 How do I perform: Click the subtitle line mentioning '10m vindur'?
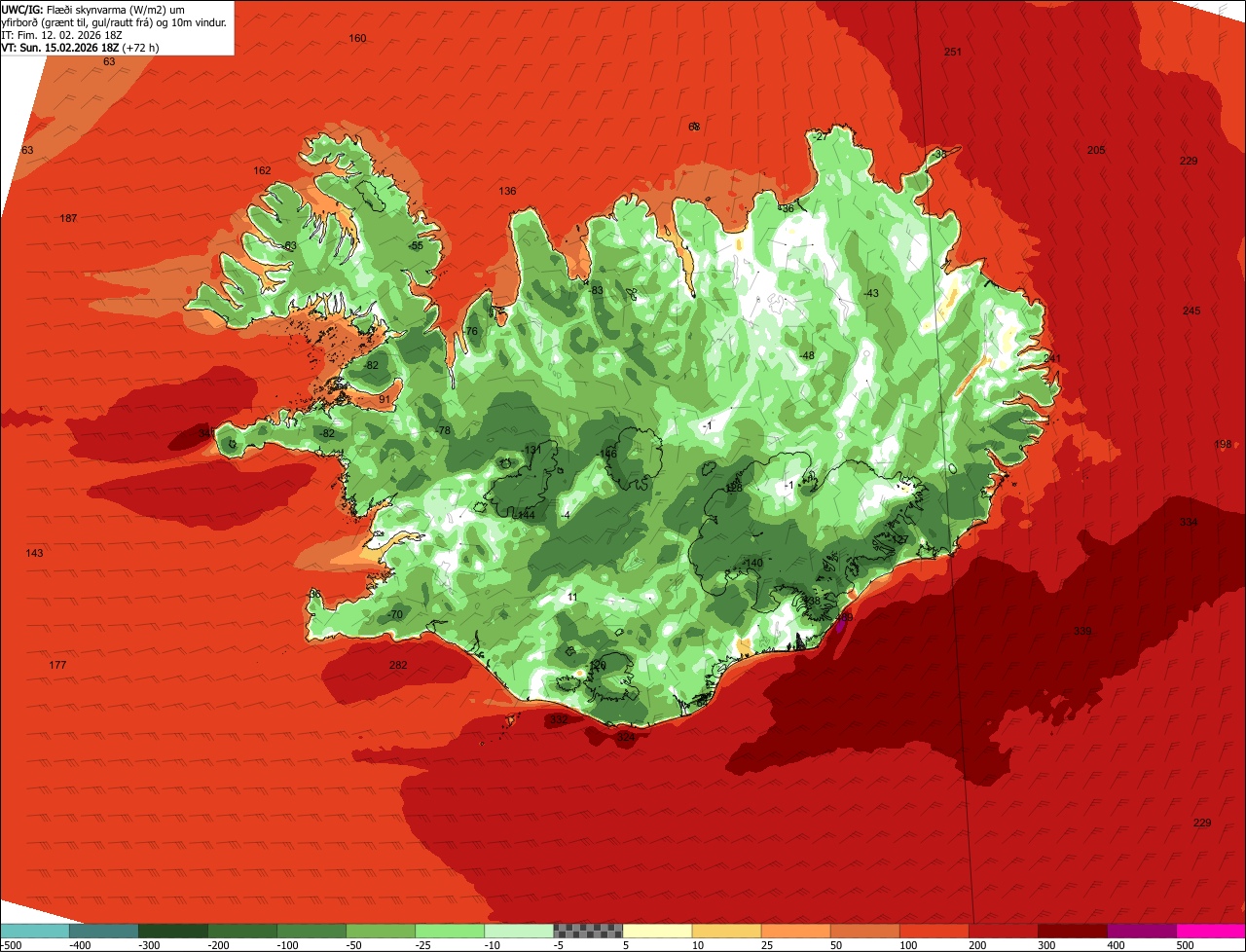pos(115,21)
